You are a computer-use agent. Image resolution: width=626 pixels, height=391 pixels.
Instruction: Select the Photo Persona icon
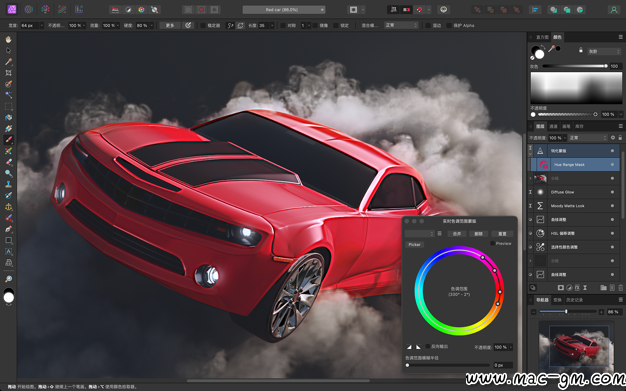(x=12, y=9)
